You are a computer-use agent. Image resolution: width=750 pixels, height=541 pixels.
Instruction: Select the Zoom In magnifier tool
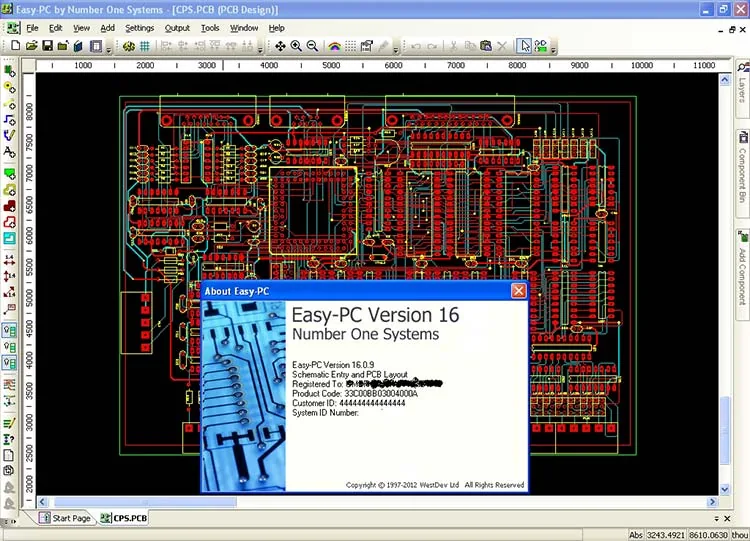296,46
